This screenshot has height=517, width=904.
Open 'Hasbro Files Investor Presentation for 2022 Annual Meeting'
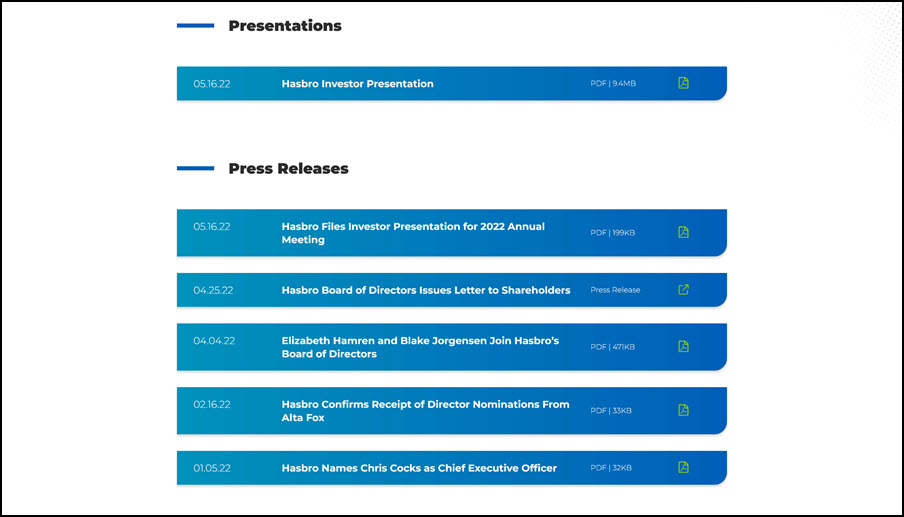[413, 233]
